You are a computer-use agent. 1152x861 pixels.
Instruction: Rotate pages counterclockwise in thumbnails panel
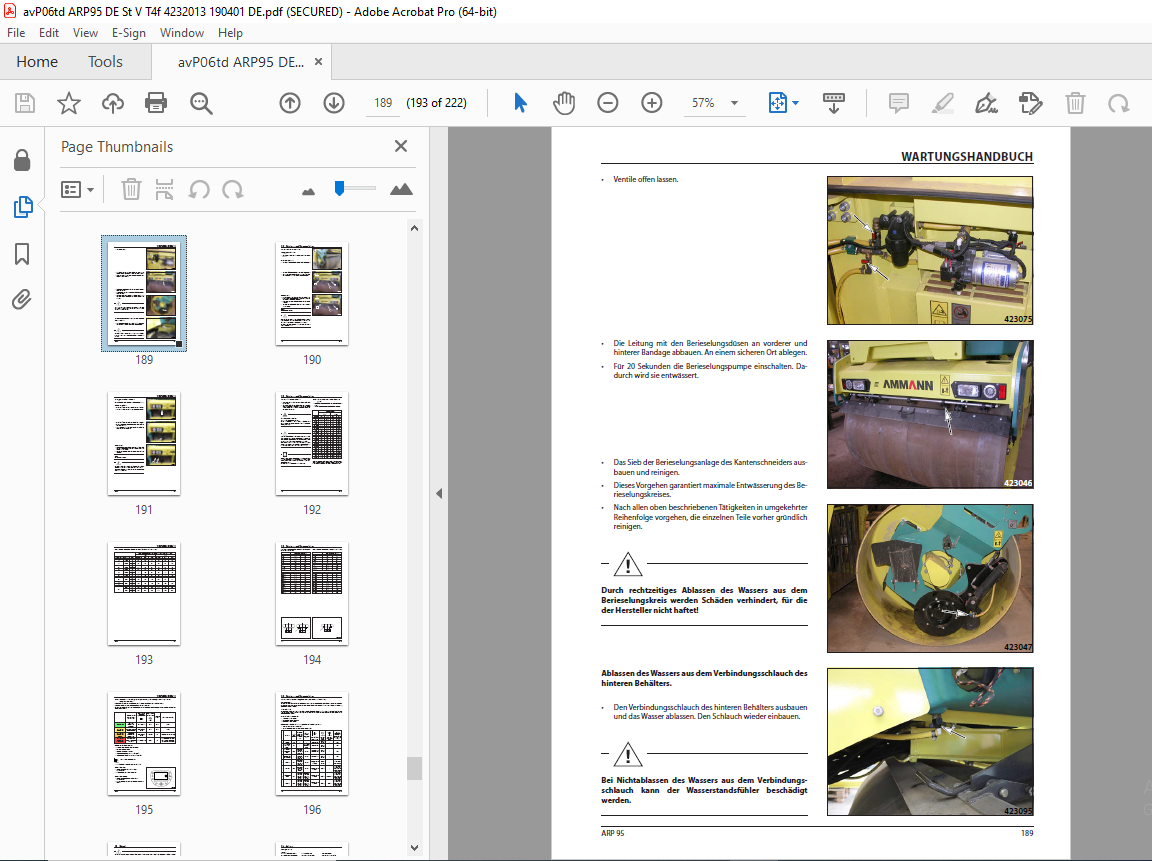(x=199, y=190)
